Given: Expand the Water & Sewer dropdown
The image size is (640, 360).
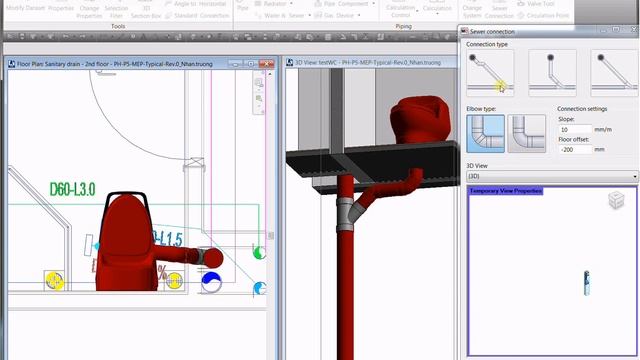Looking at the screenshot, I should tap(309, 16).
